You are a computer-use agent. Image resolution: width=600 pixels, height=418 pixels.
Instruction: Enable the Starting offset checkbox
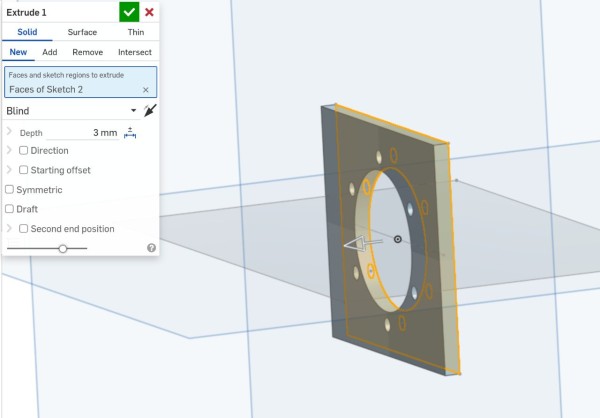click(x=23, y=170)
